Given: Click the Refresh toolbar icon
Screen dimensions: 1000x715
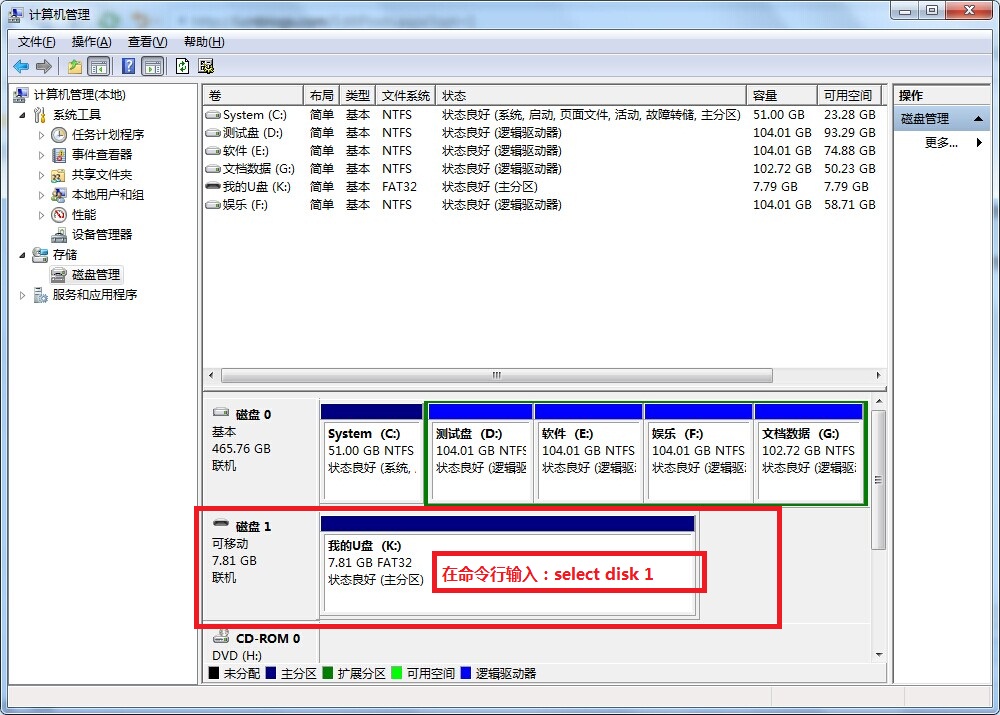Looking at the screenshot, I should pyautogui.click(x=182, y=66).
